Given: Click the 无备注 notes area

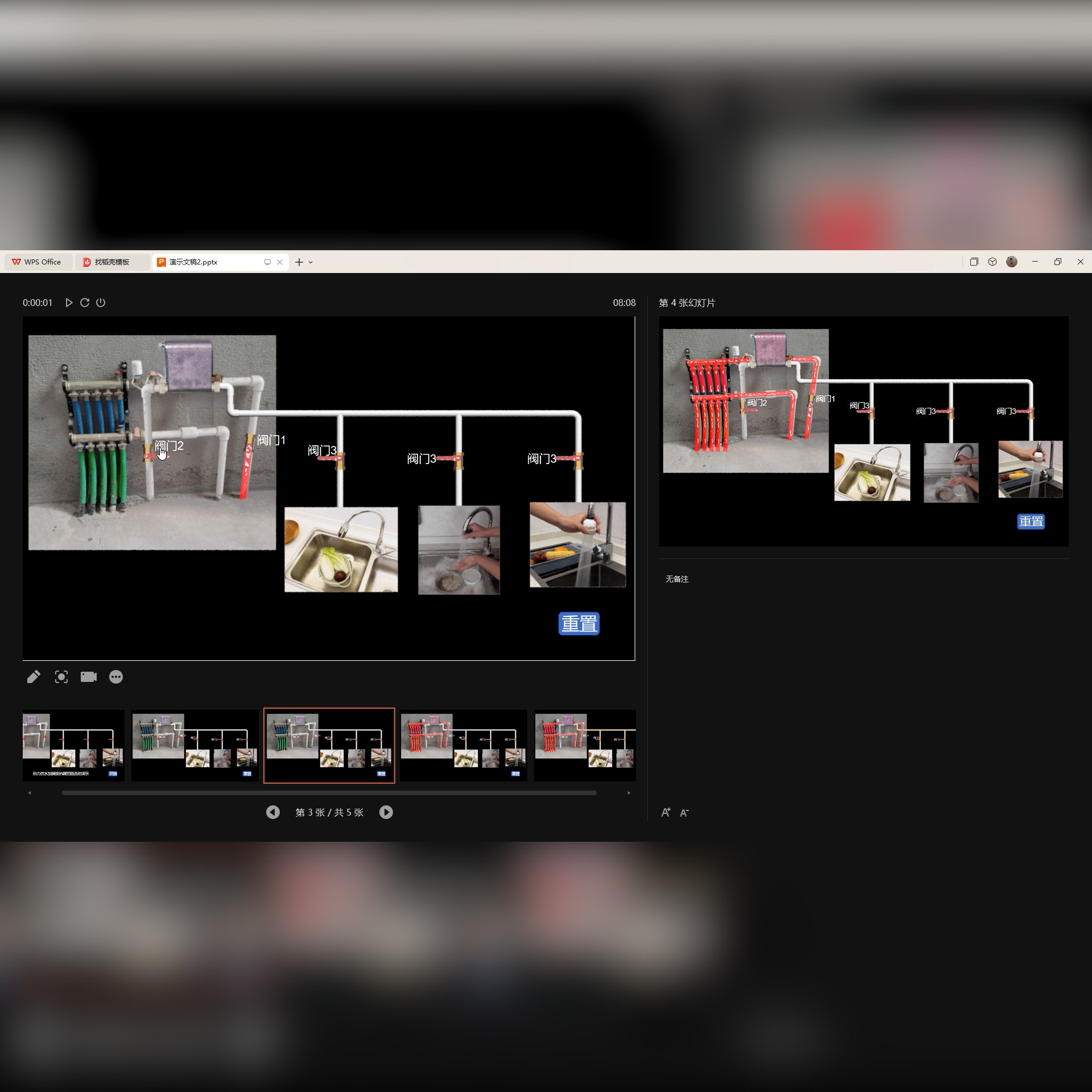Looking at the screenshot, I should (x=677, y=579).
